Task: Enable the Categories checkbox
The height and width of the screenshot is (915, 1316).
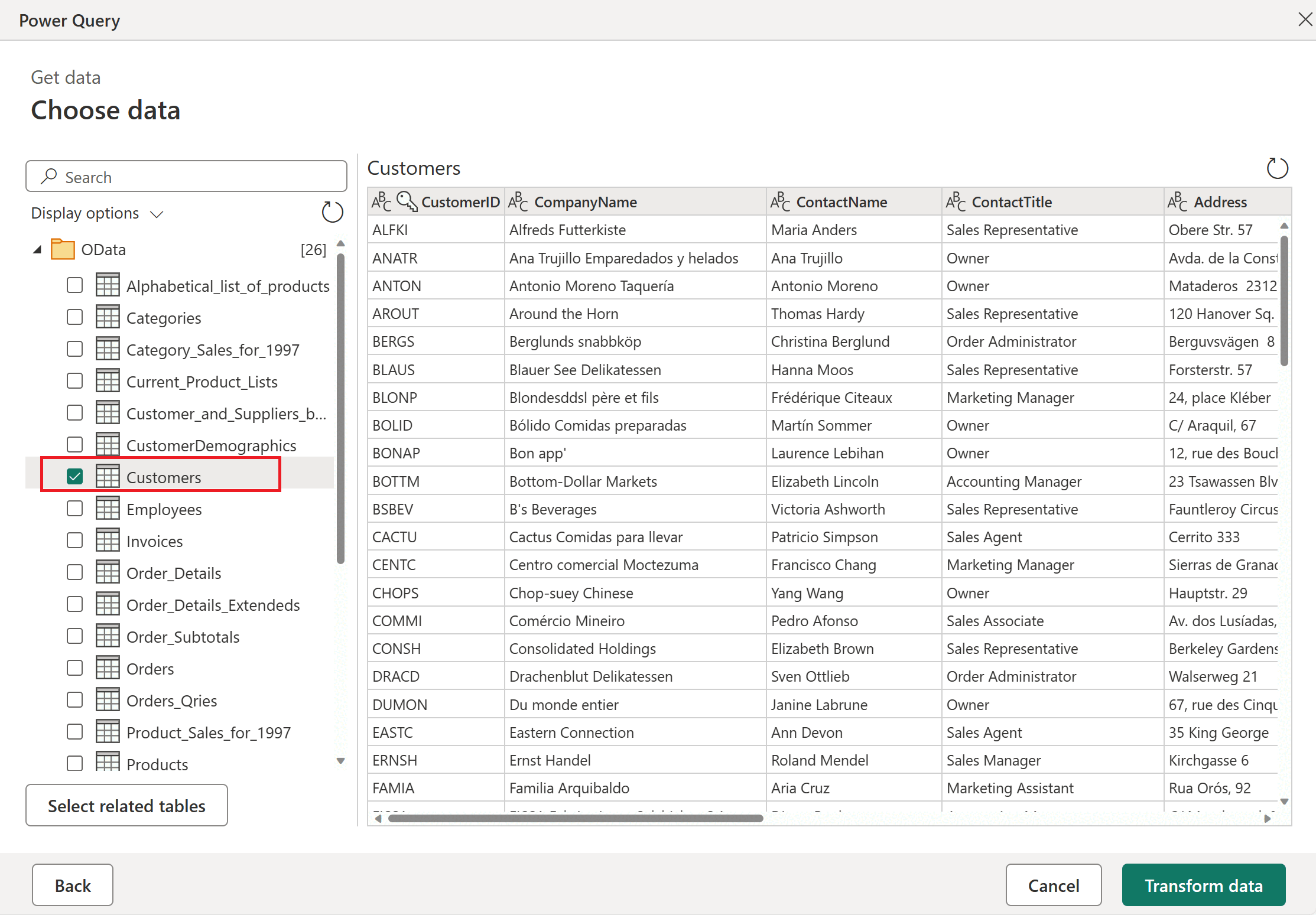Action: tap(75, 317)
